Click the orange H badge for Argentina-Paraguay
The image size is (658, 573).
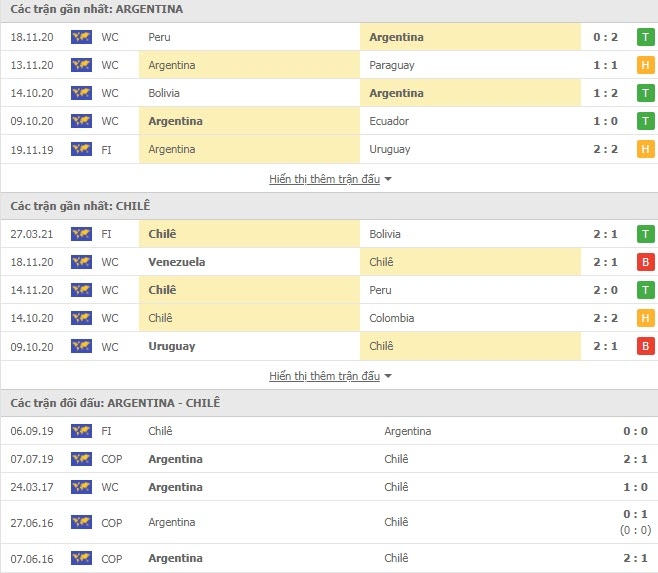(x=645, y=65)
